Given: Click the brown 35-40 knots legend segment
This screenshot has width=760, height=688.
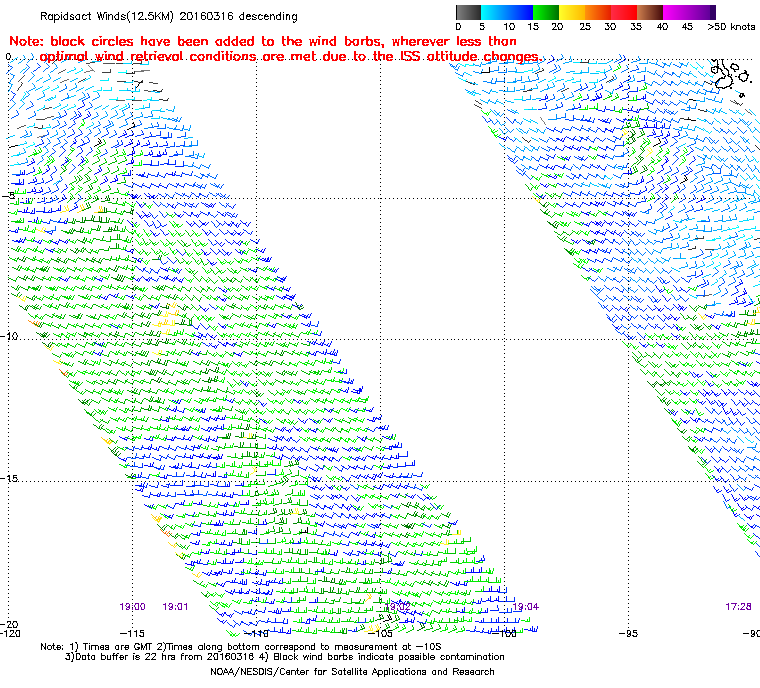Looking at the screenshot, I should coord(649,12).
